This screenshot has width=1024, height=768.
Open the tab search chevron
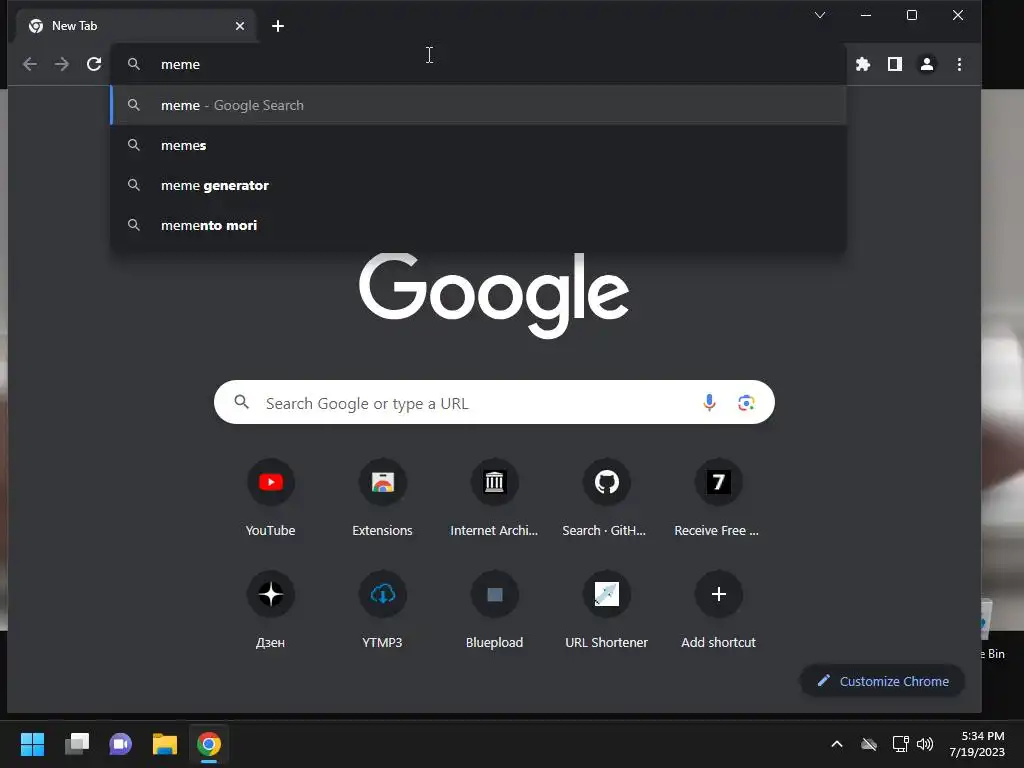click(820, 15)
